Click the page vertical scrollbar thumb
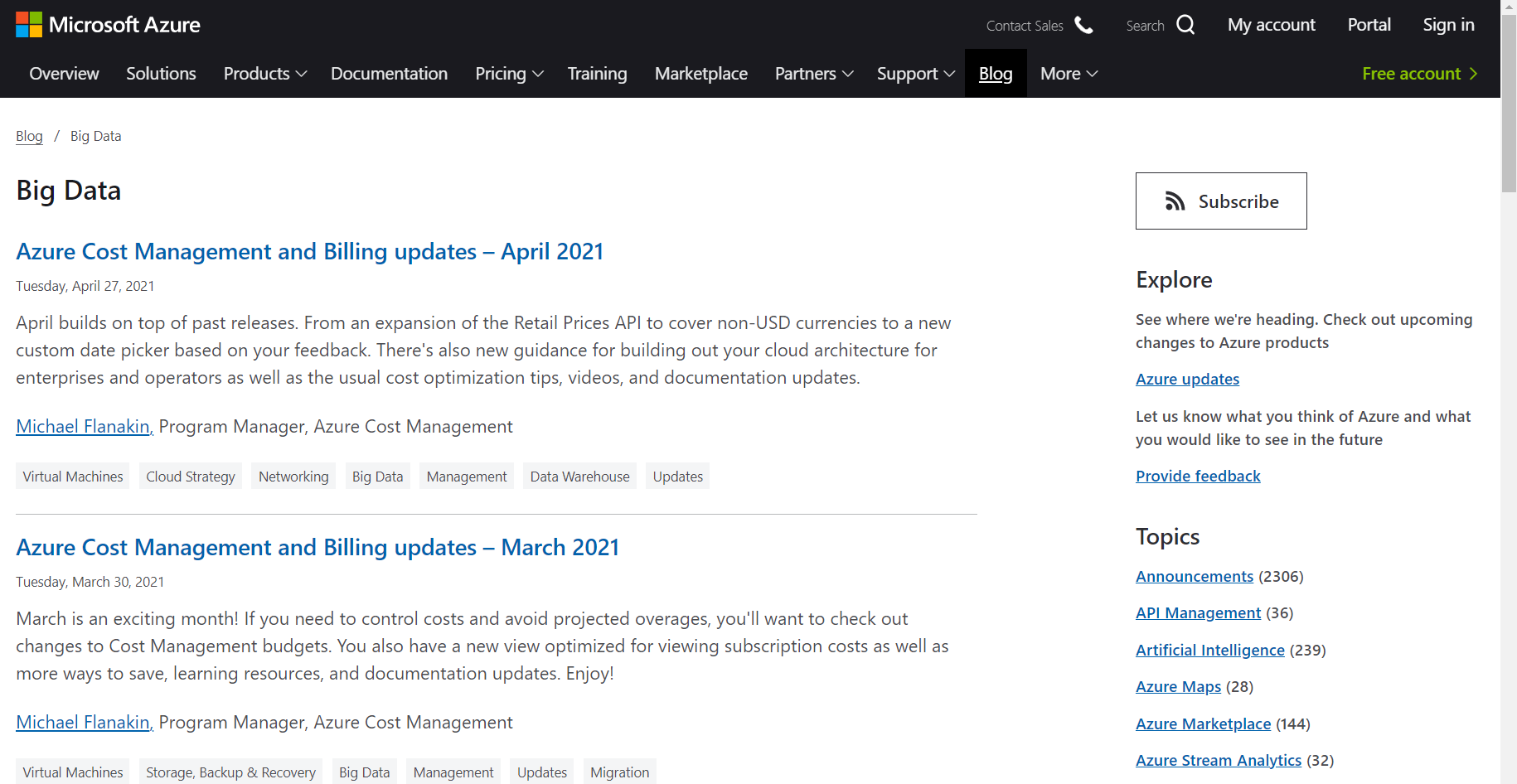Image resolution: width=1517 pixels, height=784 pixels. click(x=1509, y=104)
